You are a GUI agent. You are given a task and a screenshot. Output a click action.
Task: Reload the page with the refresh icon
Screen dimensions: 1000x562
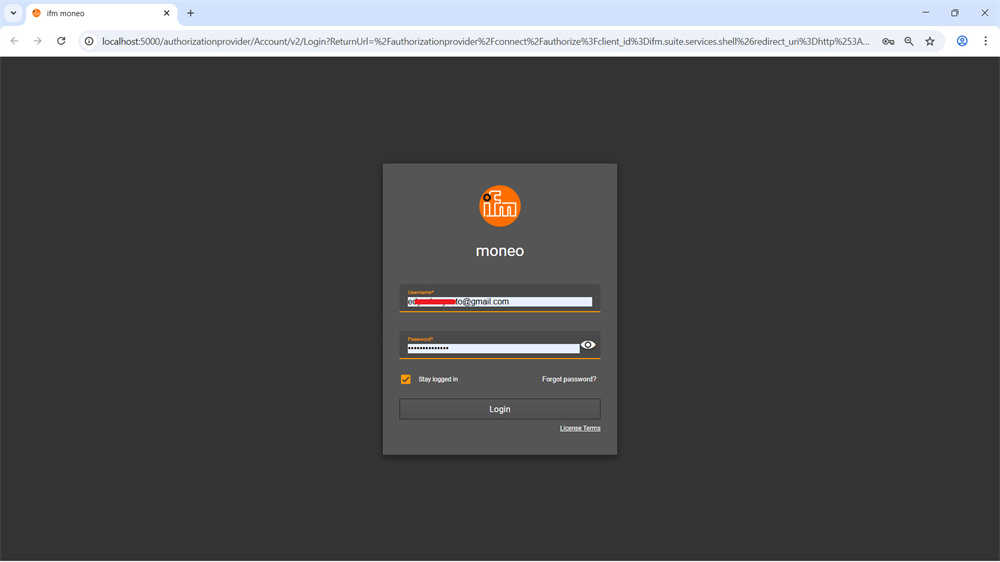[61, 41]
